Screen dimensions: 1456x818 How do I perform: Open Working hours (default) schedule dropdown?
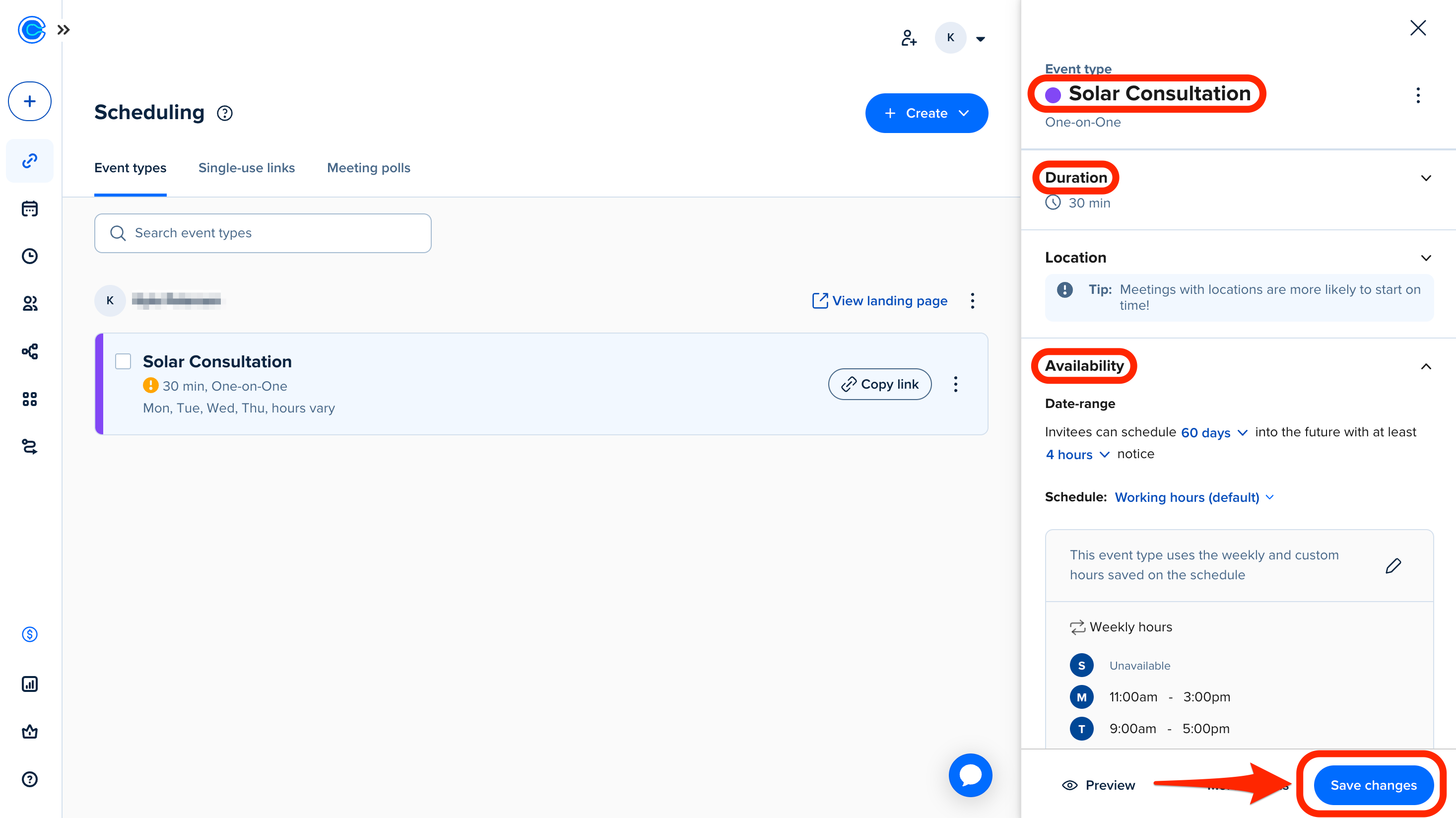[x=1194, y=497]
